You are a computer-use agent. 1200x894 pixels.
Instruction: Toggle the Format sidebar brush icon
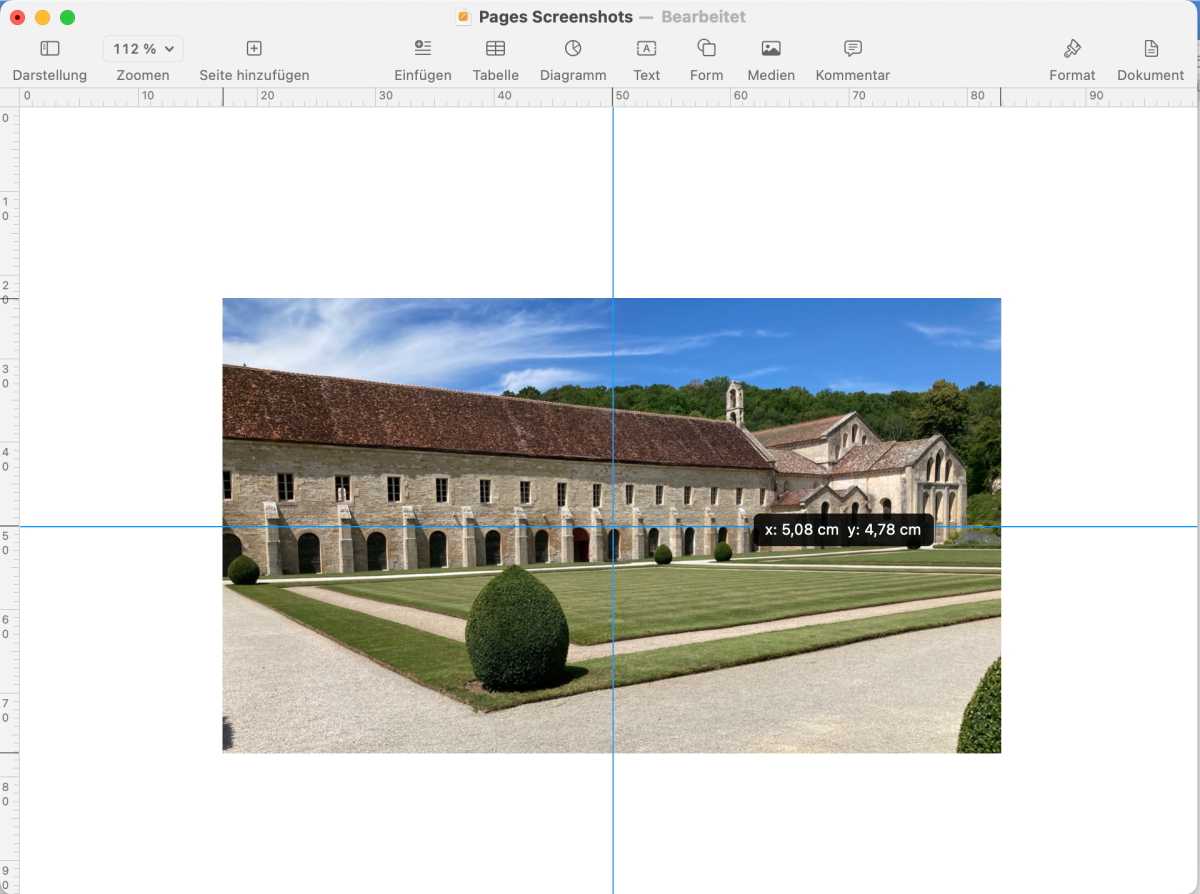click(1072, 48)
